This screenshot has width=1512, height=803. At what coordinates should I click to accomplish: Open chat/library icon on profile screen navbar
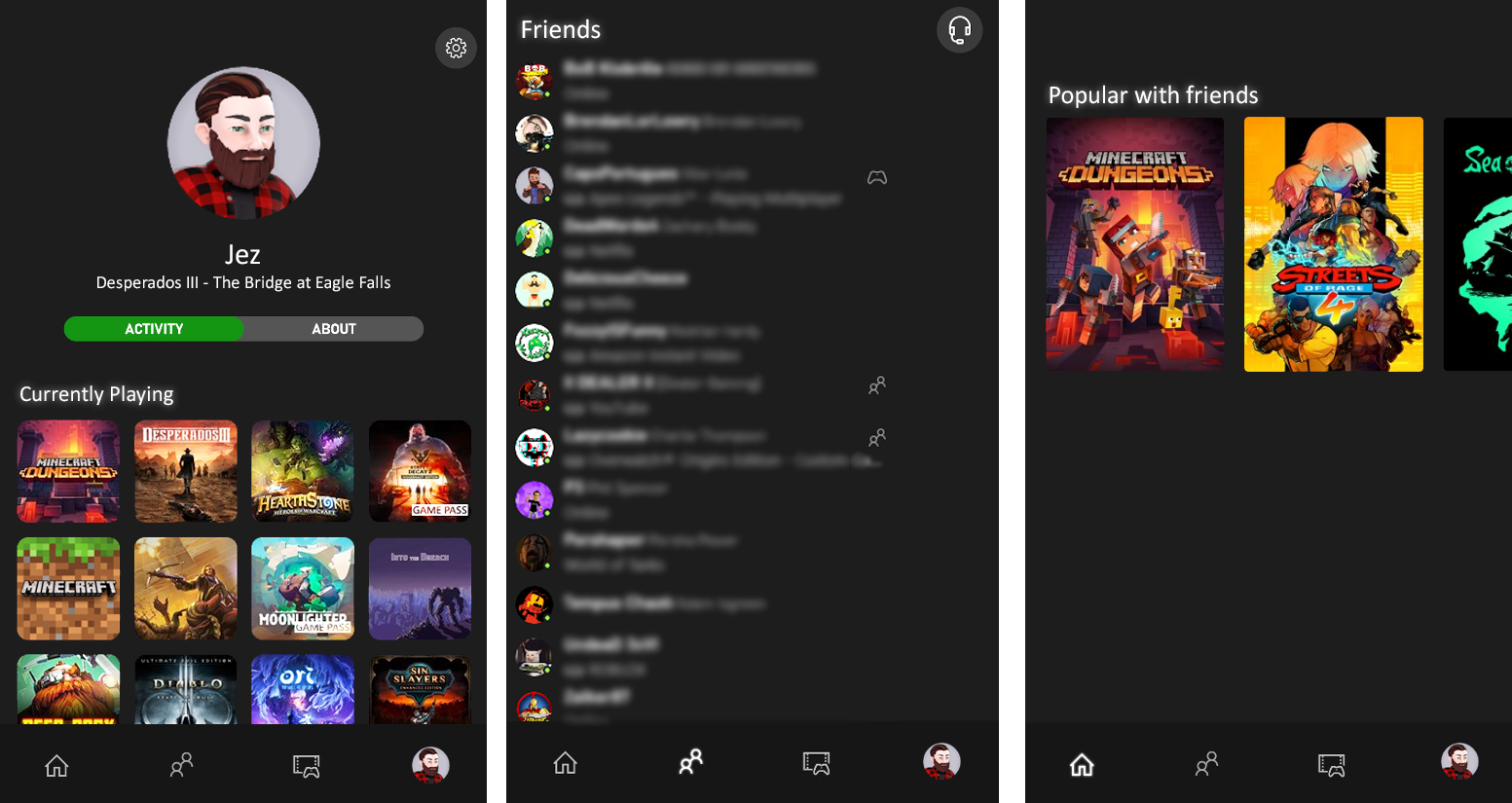click(306, 766)
